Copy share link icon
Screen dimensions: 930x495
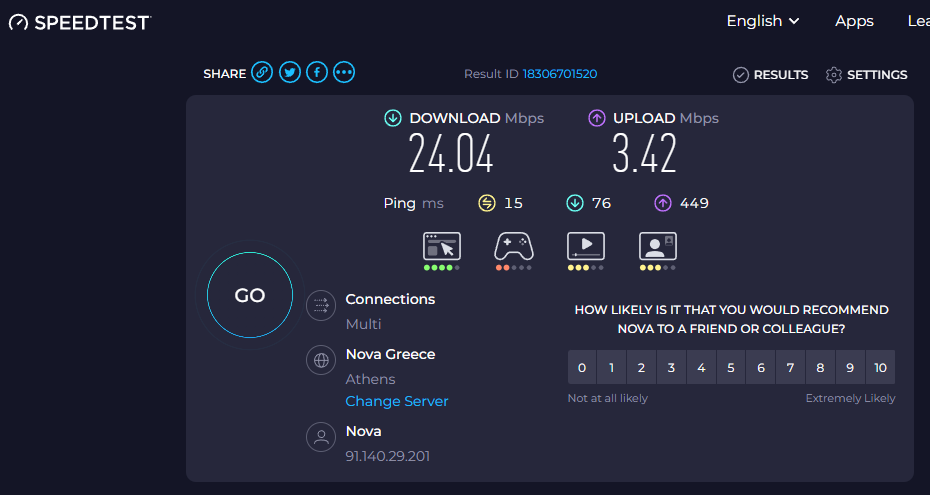point(262,72)
